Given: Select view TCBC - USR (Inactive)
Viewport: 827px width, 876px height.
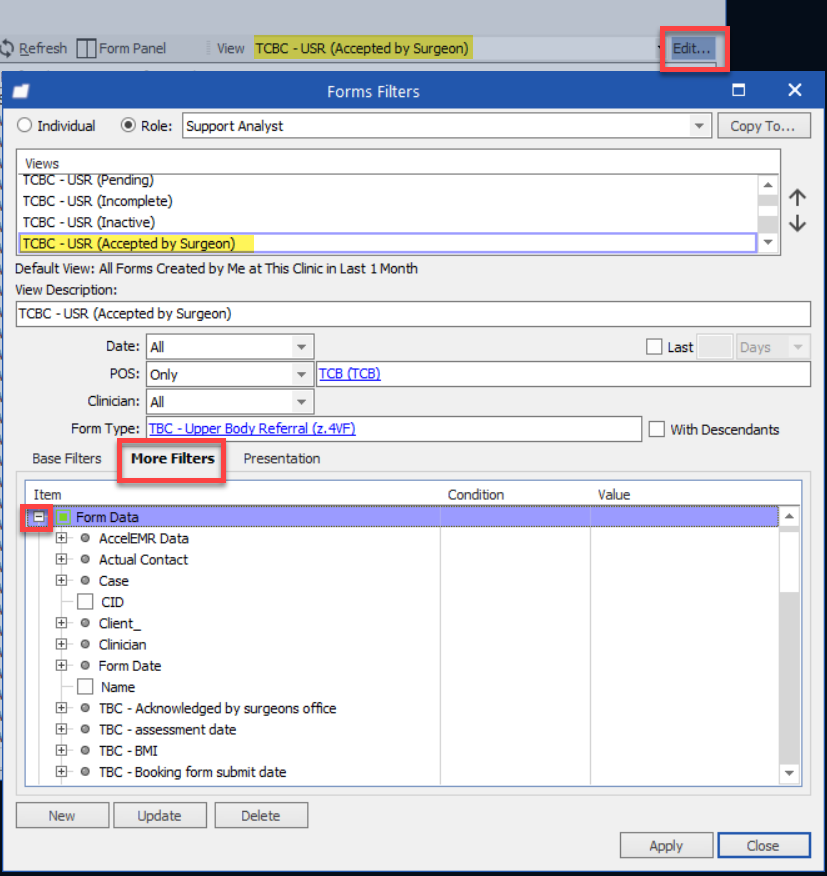Looking at the screenshot, I should 388,222.
